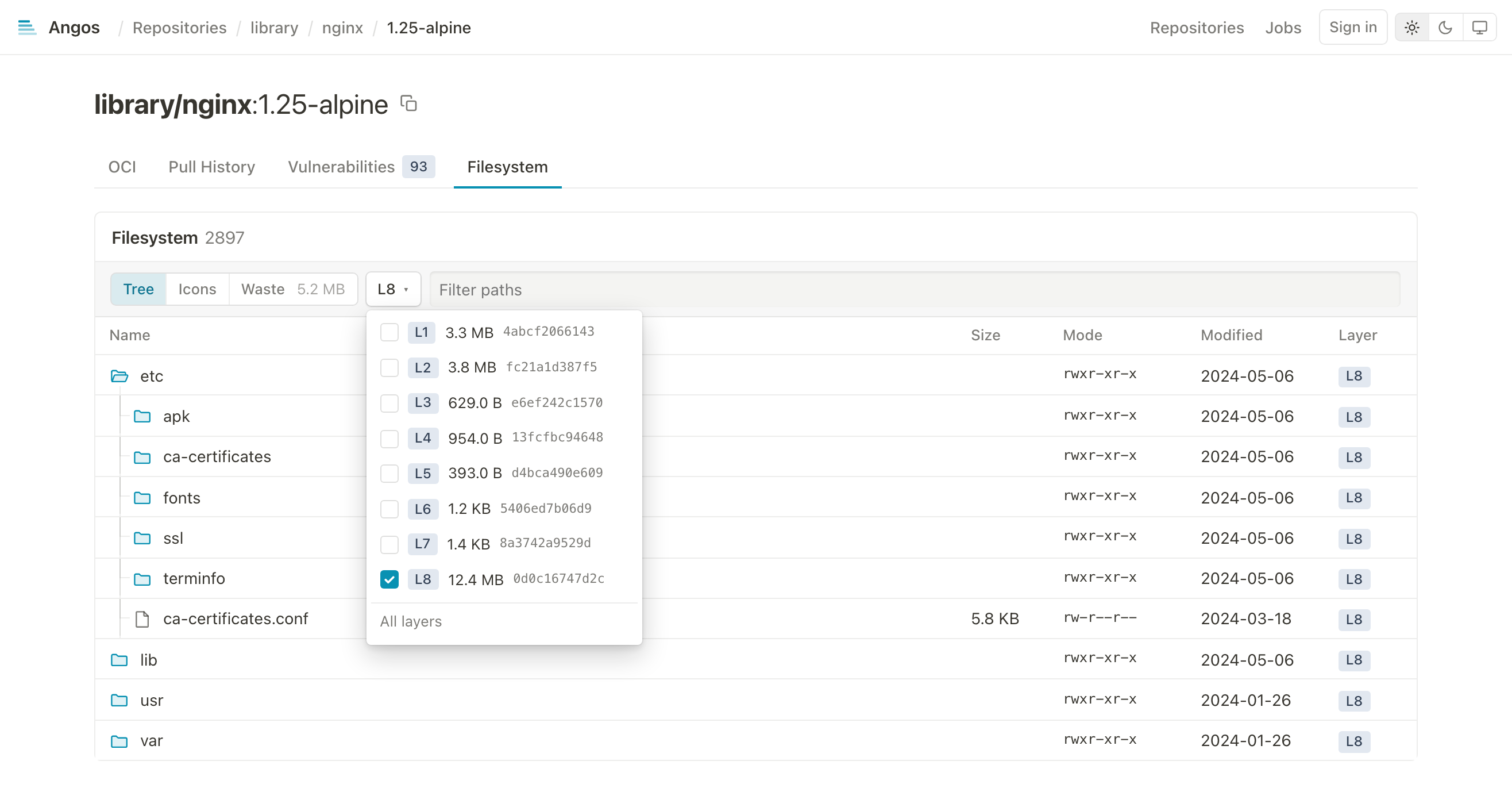Click the terminfo folder icon
The height and width of the screenshot is (807, 1512).
(142, 579)
